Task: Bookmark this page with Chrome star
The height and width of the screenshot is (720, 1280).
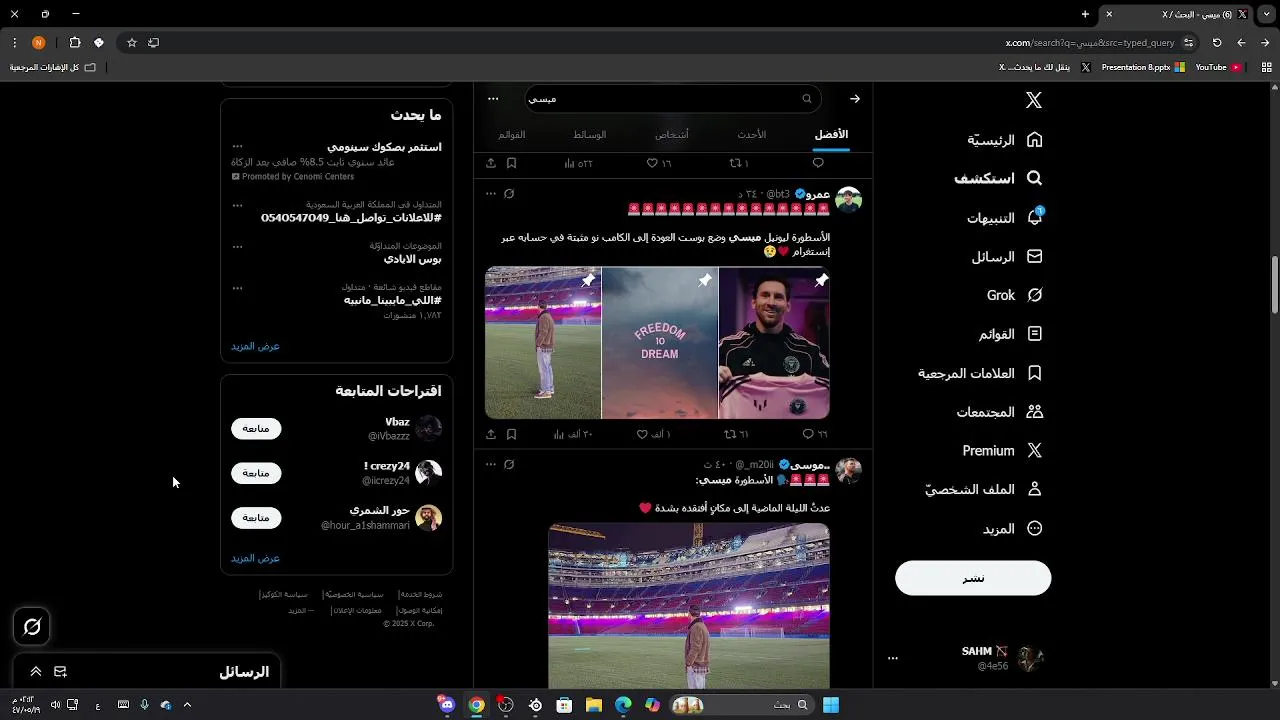Action: pos(131,43)
